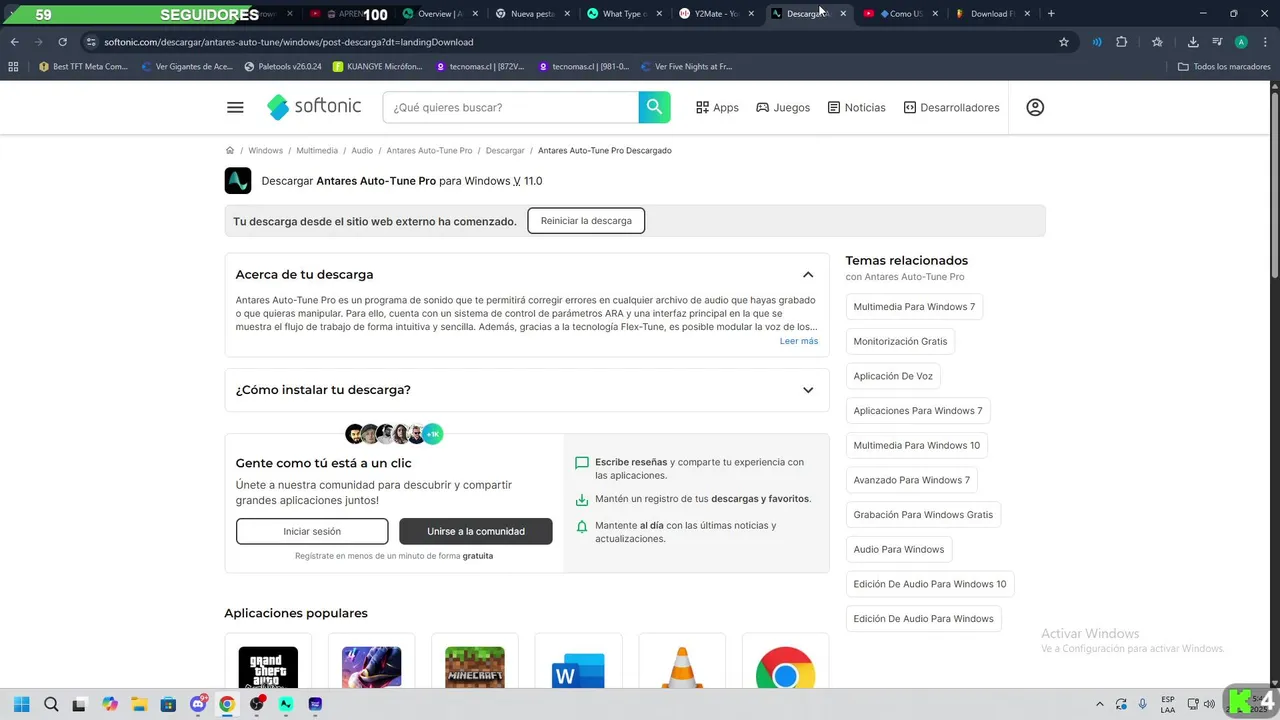Open Multimedia Para Windows 7 topic

(x=914, y=307)
